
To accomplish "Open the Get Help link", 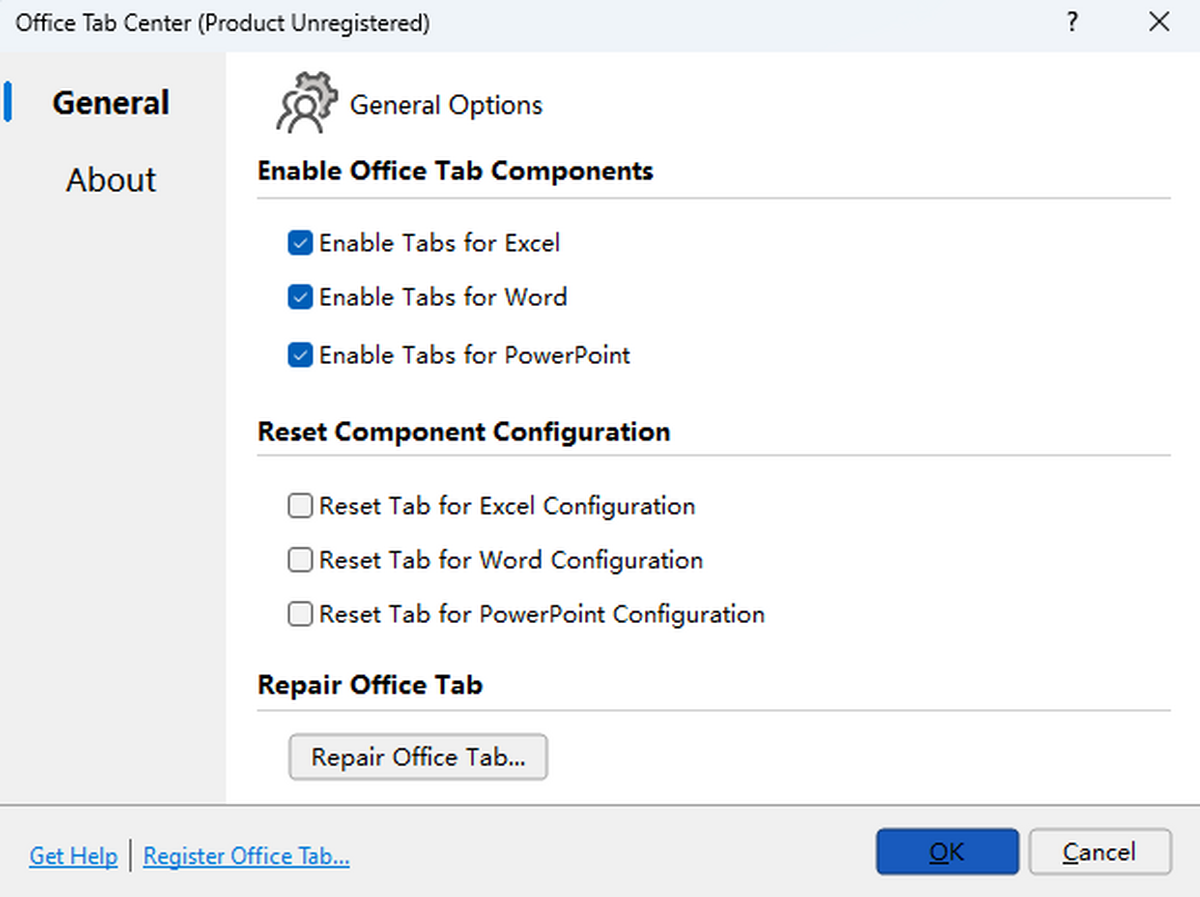I will (73, 856).
